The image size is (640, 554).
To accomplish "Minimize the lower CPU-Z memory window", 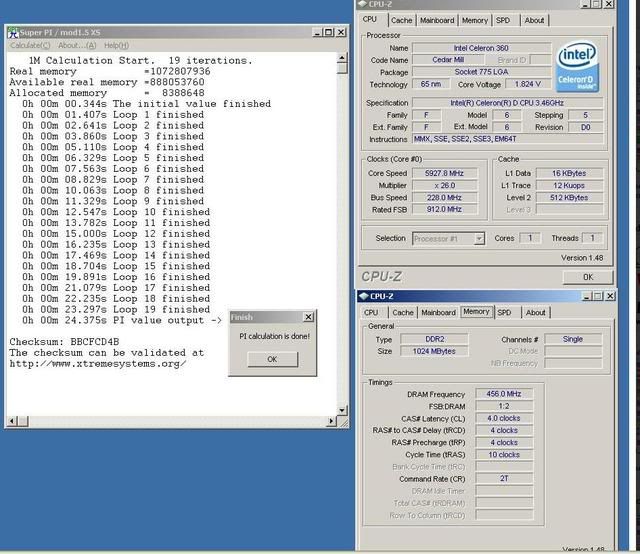I will pos(584,296).
